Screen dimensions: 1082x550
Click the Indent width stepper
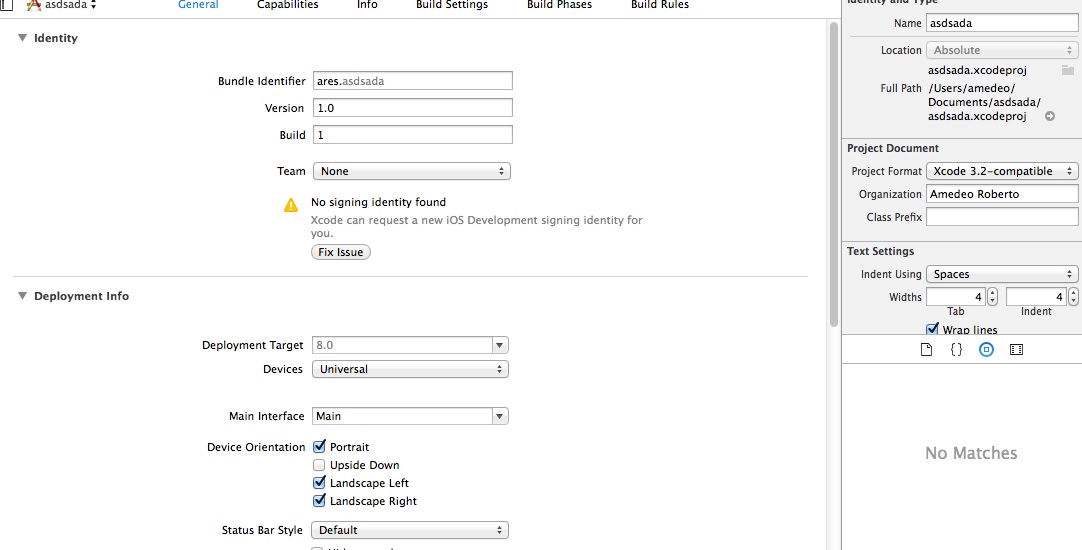pyautogui.click(x=1073, y=297)
